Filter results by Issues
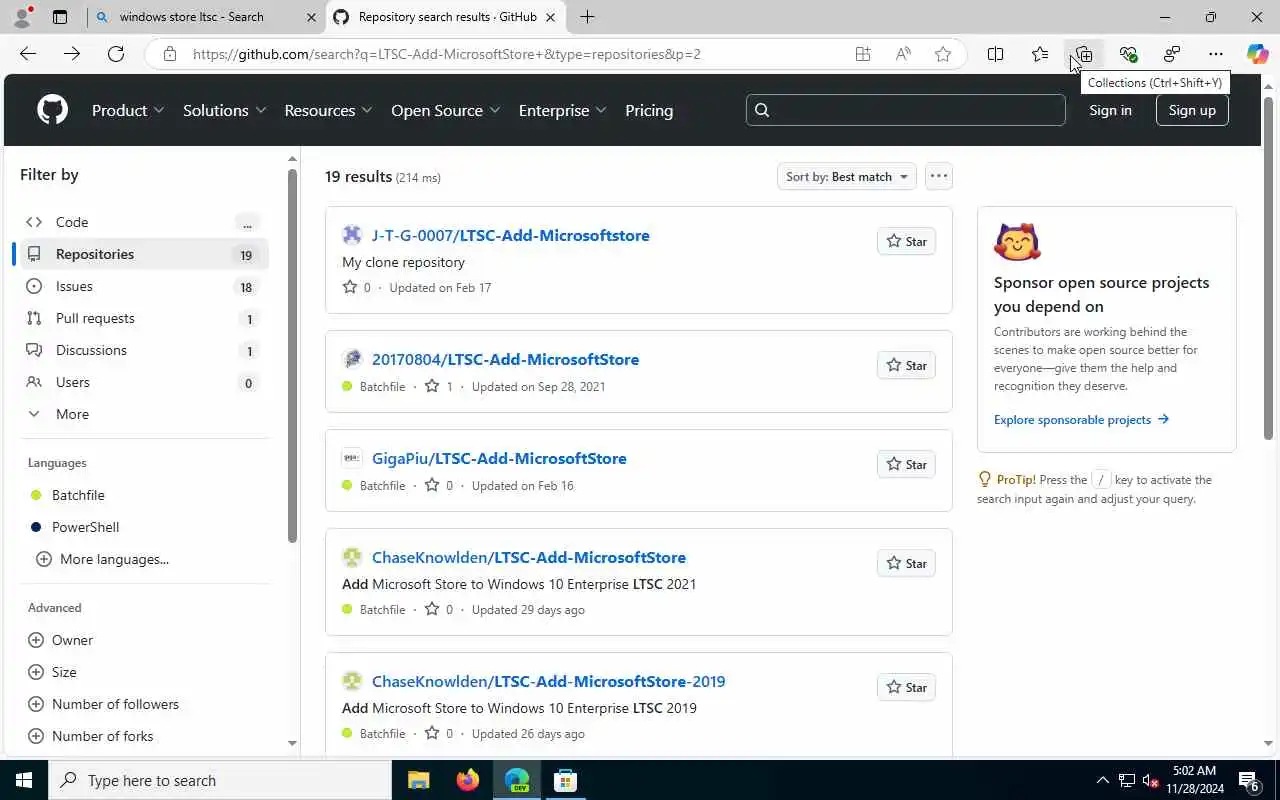Screen dimensions: 1280x800 tap(144, 286)
